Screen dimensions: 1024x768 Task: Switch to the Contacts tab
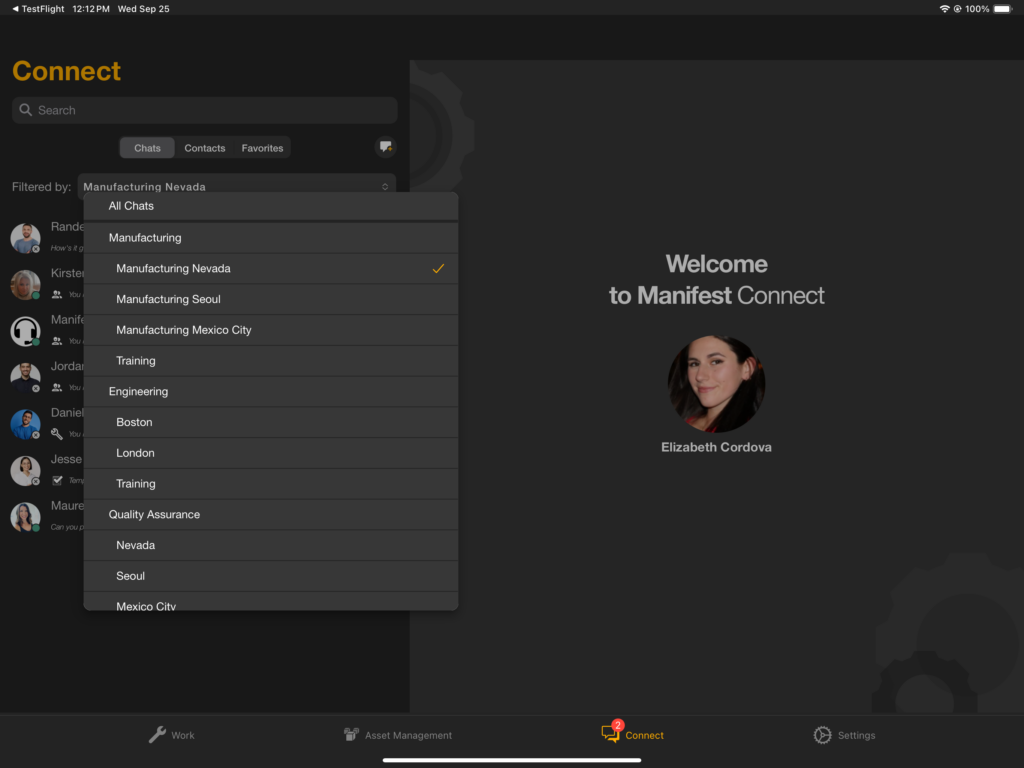point(204,148)
